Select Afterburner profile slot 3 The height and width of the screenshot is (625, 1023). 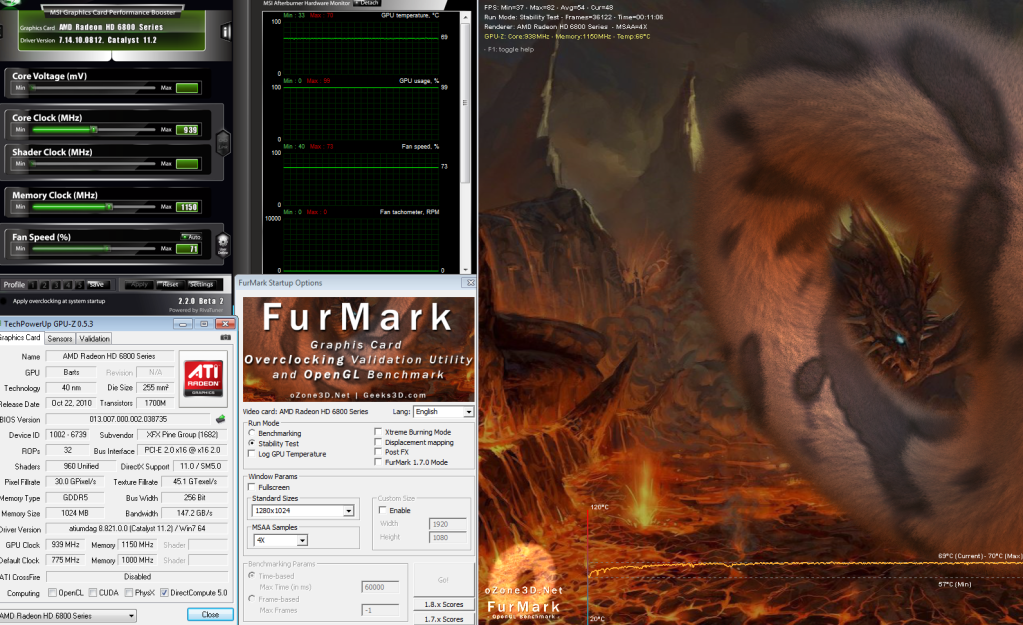pos(56,285)
